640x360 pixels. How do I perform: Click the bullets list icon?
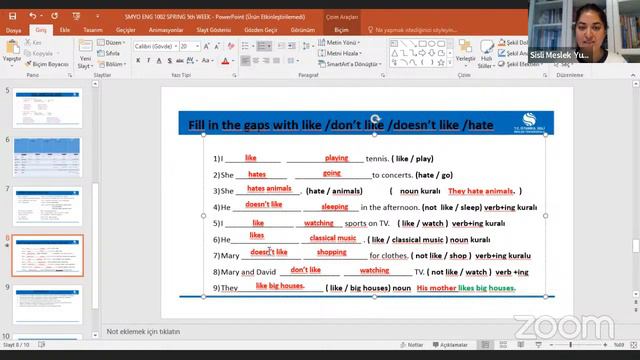[x=246, y=46]
